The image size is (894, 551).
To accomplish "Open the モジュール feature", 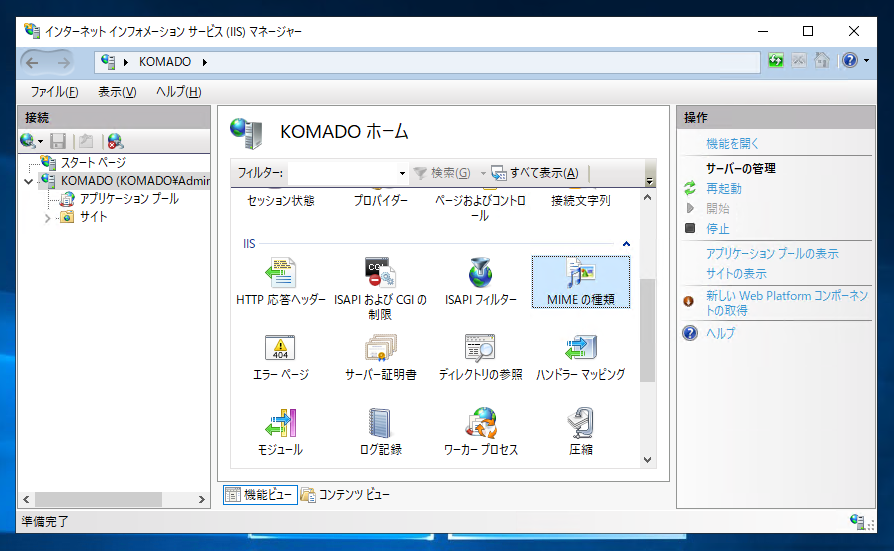I will click(x=281, y=432).
